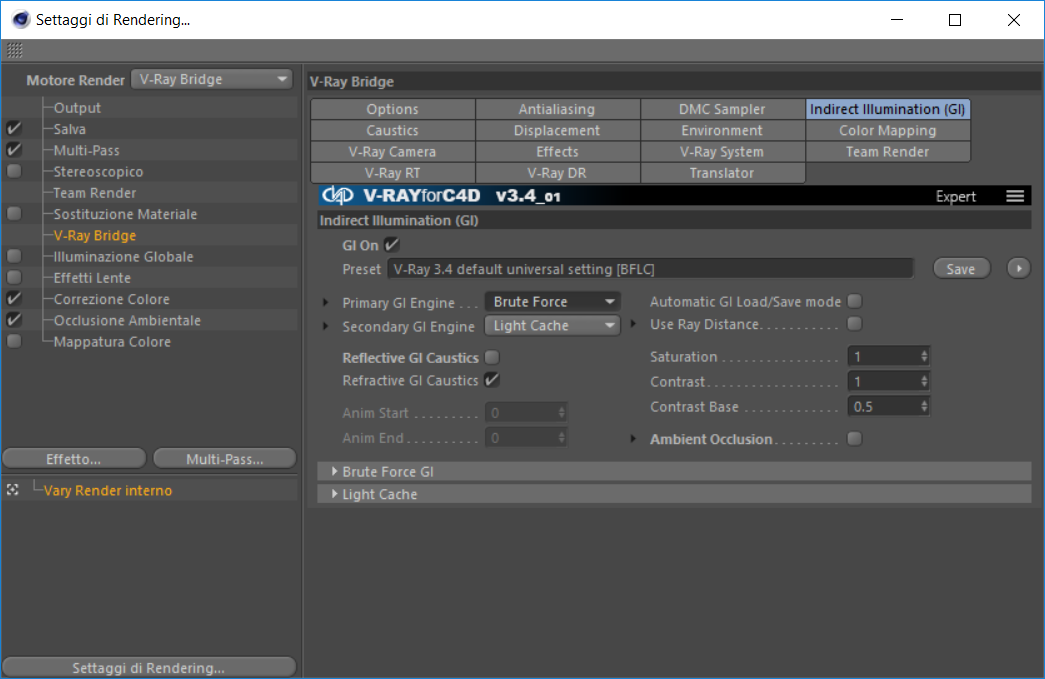The height and width of the screenshot is (679, 1045).
Task: Enable Automatic GI Load/Save mode
Action: point(854,301)
